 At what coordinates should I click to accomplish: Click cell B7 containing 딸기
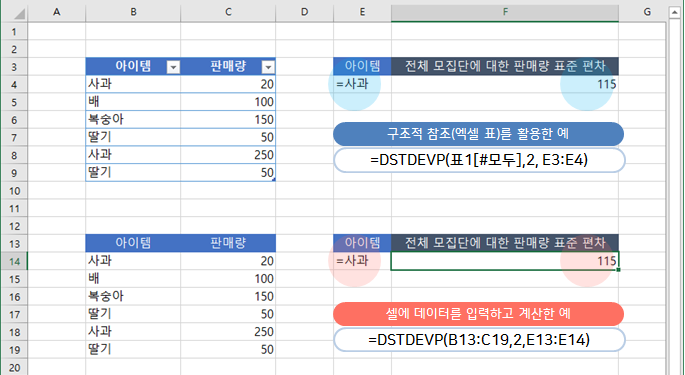(x=133, y=137)
